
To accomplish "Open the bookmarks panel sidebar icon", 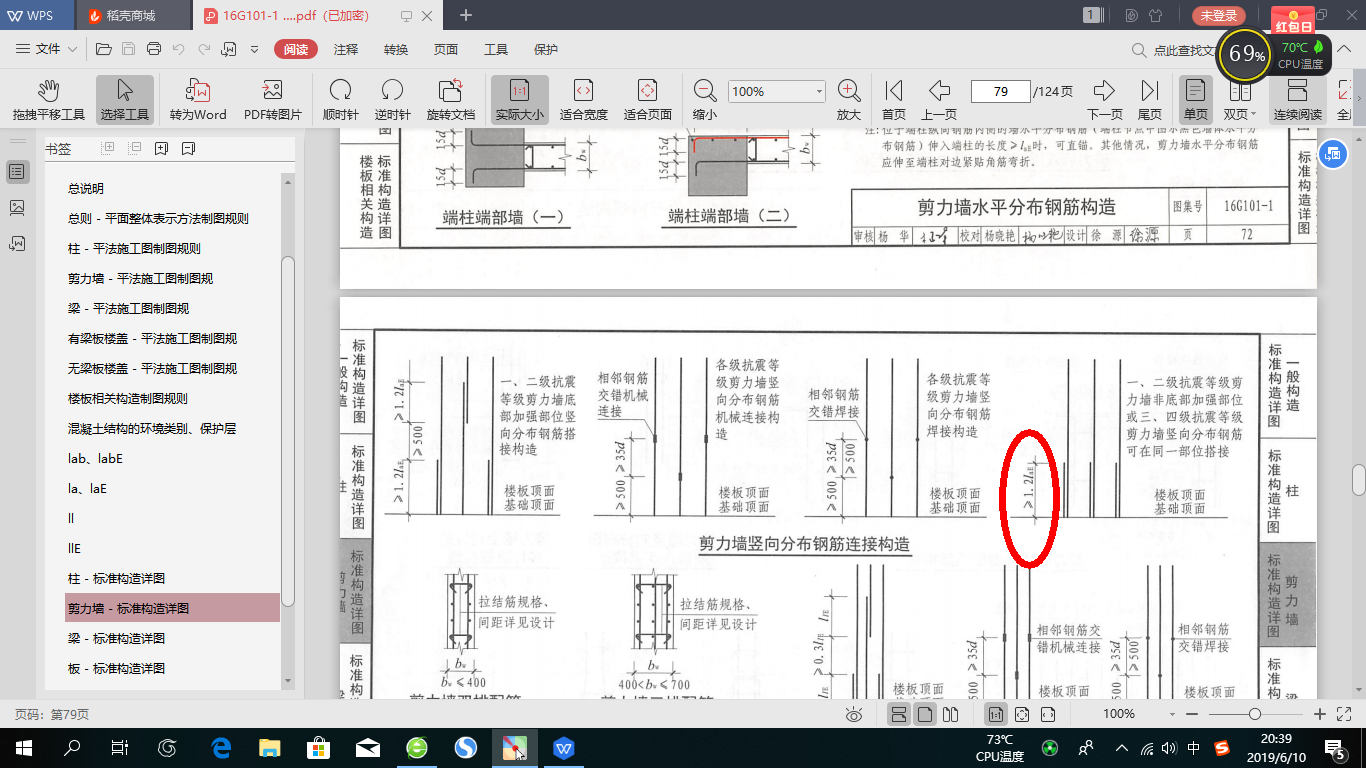I will 17,171.
